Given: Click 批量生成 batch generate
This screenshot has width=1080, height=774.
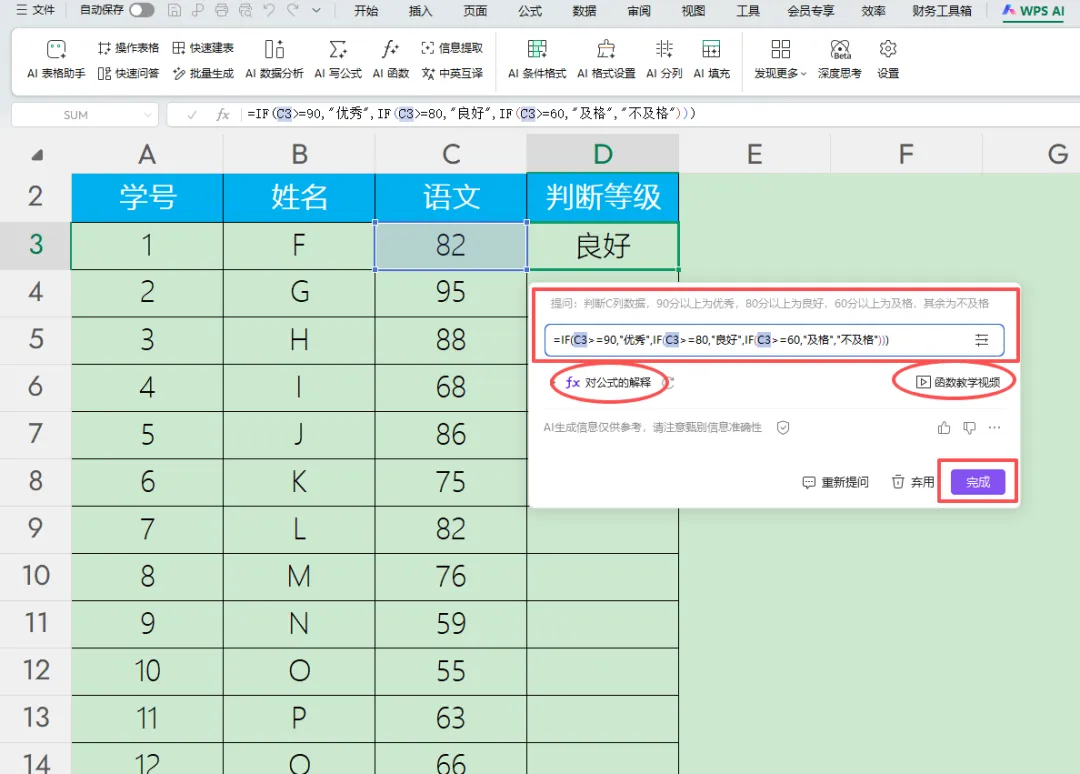Looking at the screenshot, I should (203, 73).
